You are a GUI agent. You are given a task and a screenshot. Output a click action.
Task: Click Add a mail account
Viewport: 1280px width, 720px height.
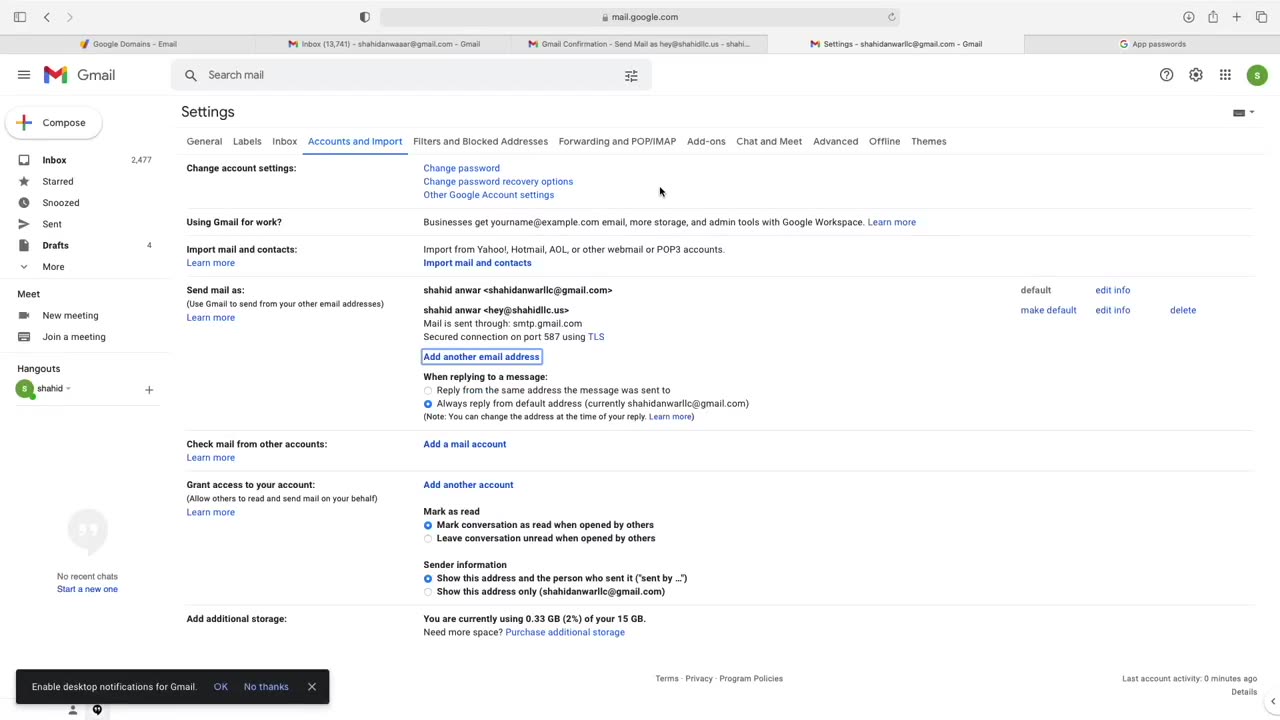point(464,444)
